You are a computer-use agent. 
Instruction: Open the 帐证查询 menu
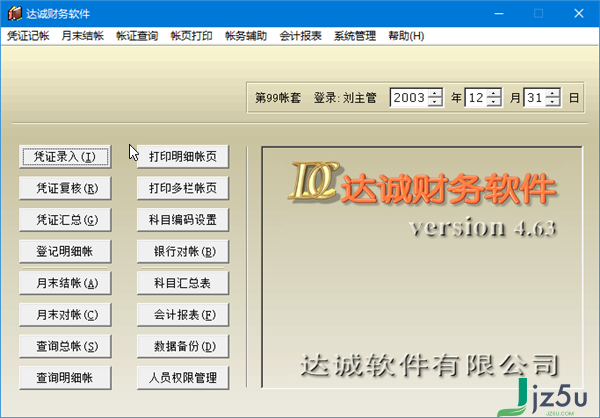coord(137,36)
